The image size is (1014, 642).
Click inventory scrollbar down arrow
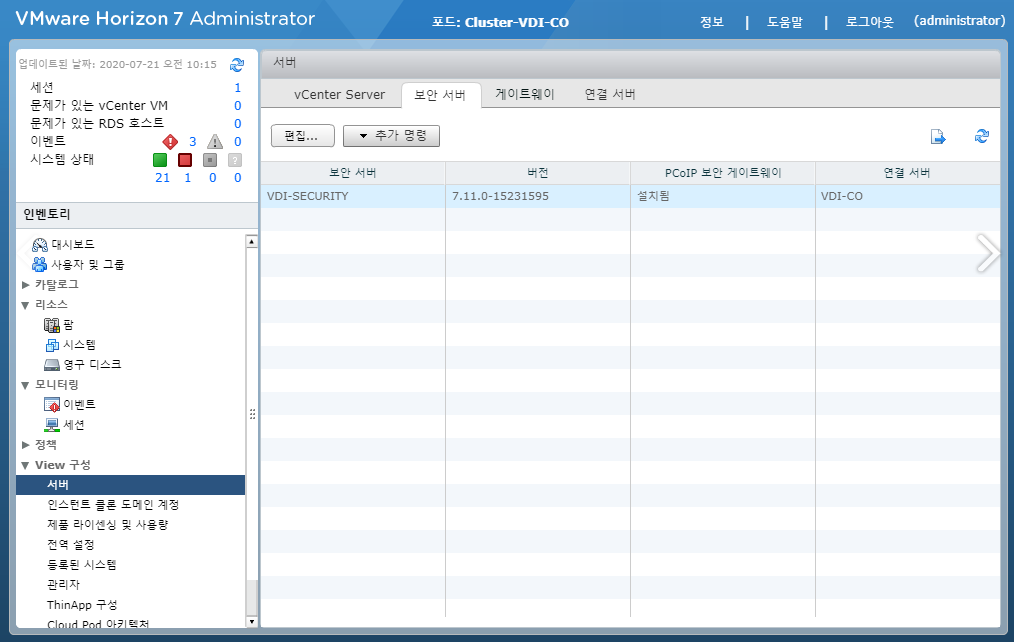(x=252, y=621)
